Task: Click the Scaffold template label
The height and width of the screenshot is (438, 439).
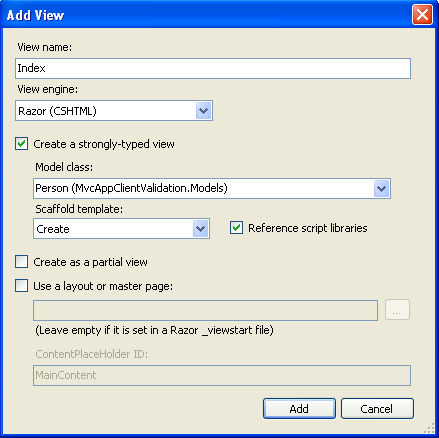Action: click(79, 209)
